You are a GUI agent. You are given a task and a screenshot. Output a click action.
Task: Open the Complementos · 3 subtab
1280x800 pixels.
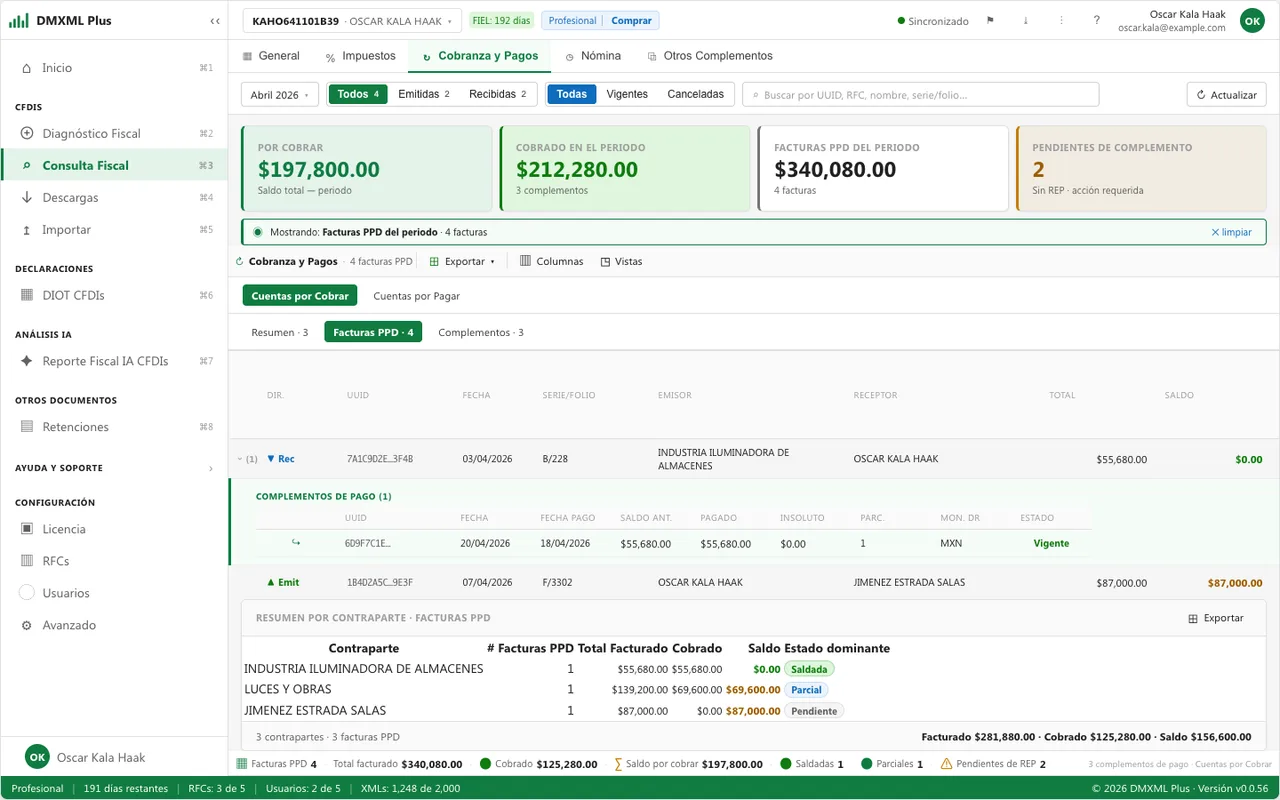(481, 332)
